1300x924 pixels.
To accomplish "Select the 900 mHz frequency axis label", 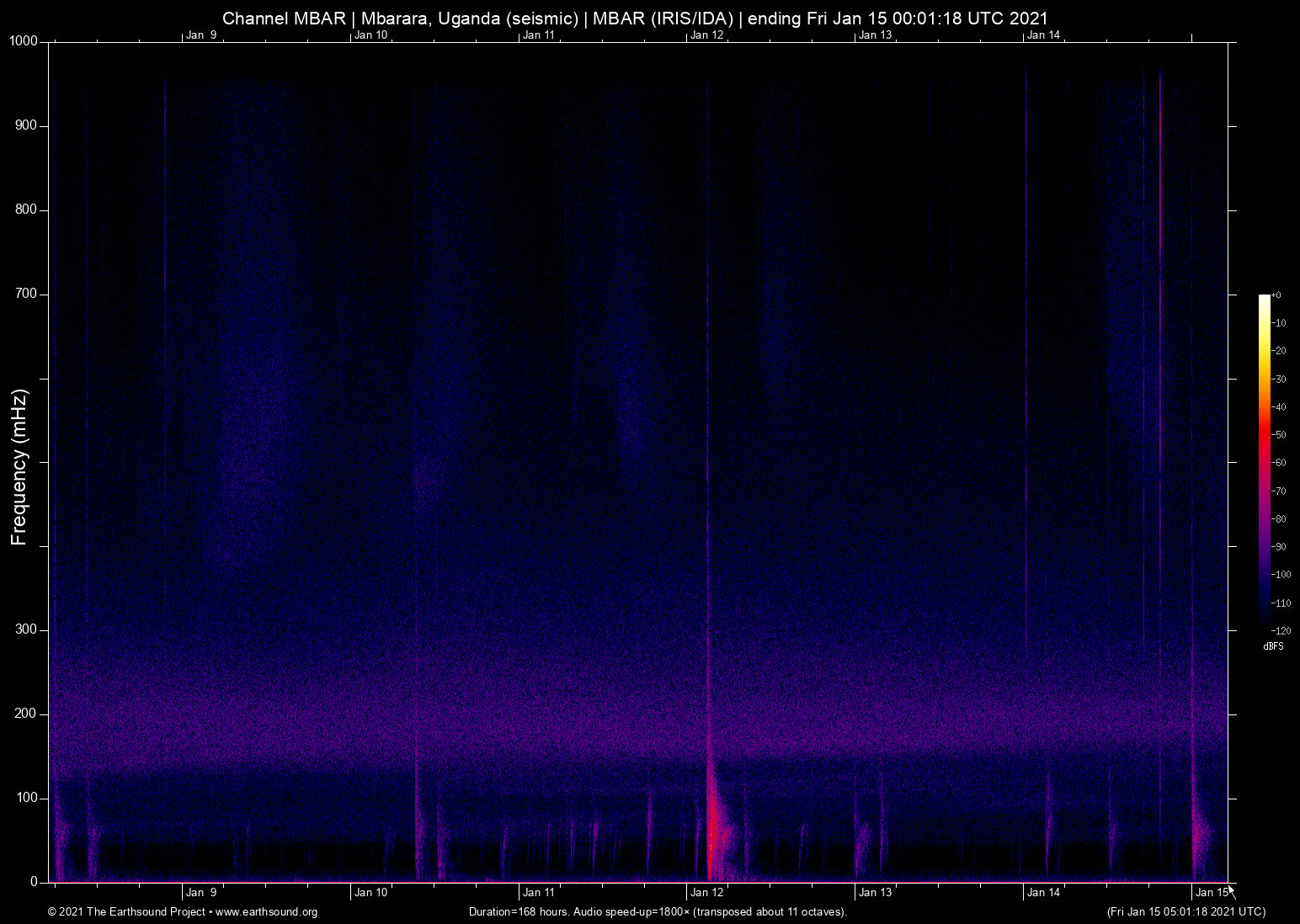I will tap(26, 126).
